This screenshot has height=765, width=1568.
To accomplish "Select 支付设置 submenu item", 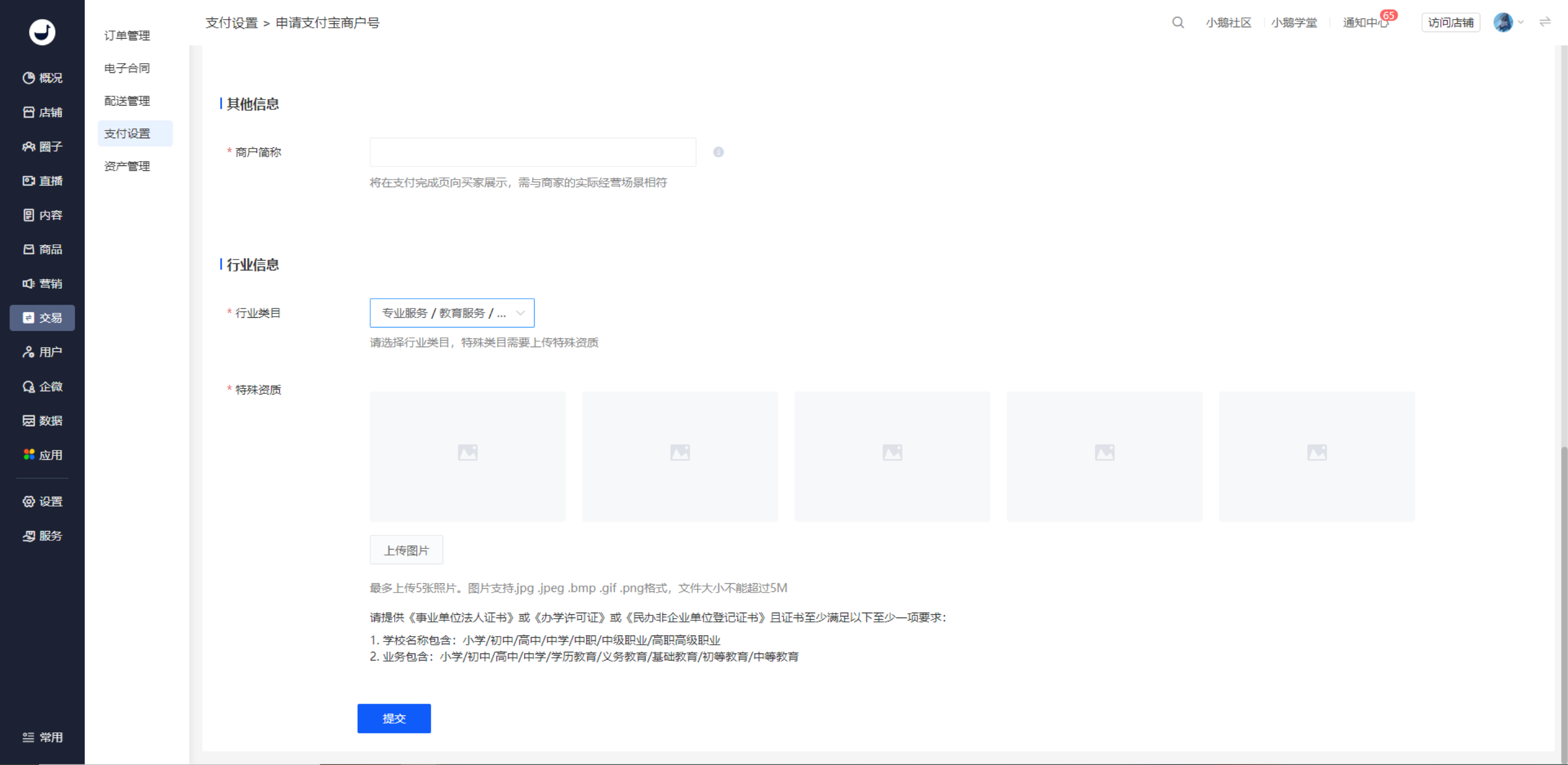I will (x=135, y=133).
